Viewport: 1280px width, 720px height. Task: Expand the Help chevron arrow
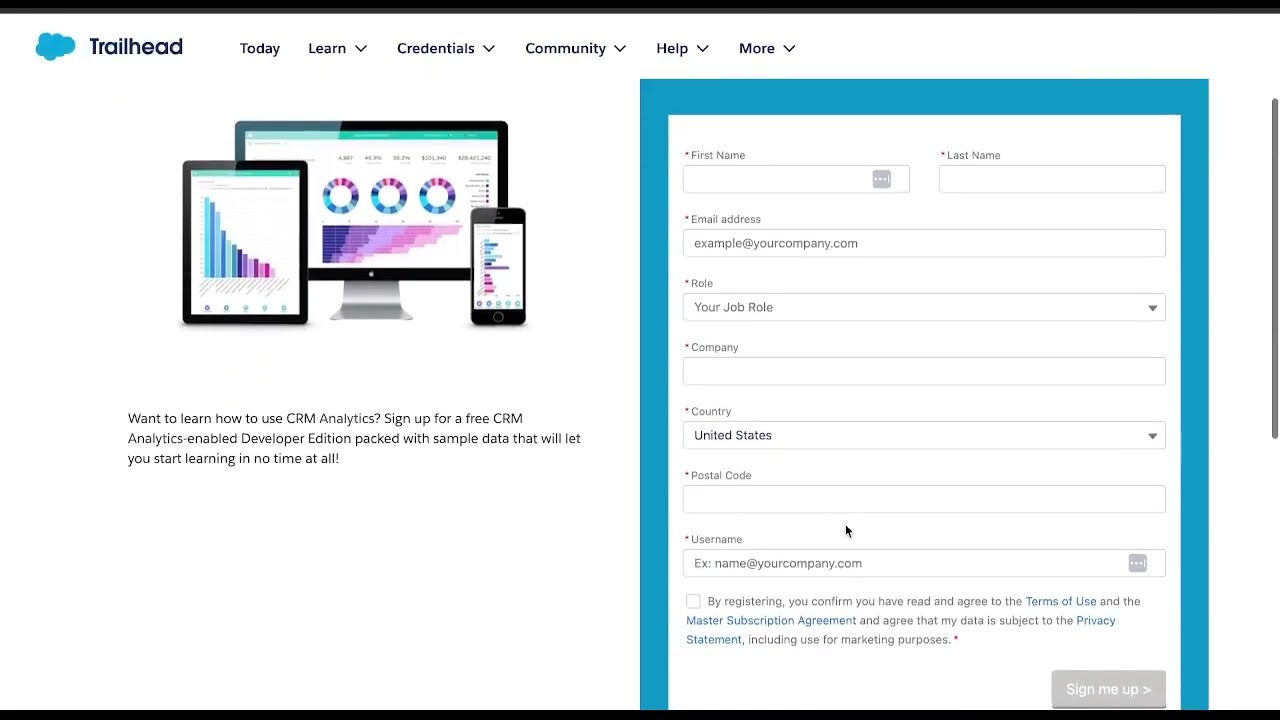(703, 48)
